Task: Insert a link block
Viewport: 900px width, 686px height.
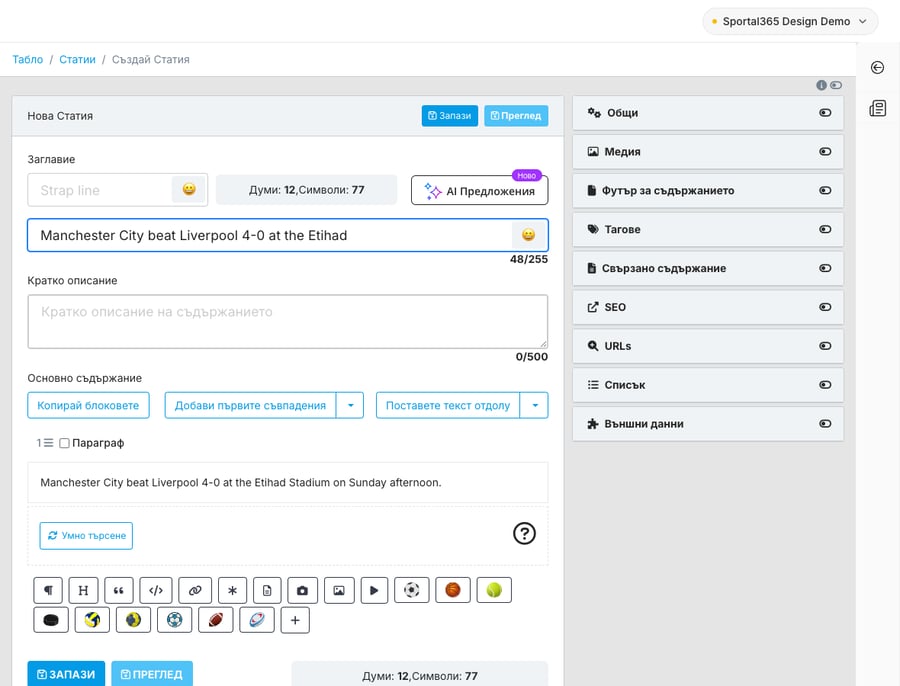Action: pos(195,590)
